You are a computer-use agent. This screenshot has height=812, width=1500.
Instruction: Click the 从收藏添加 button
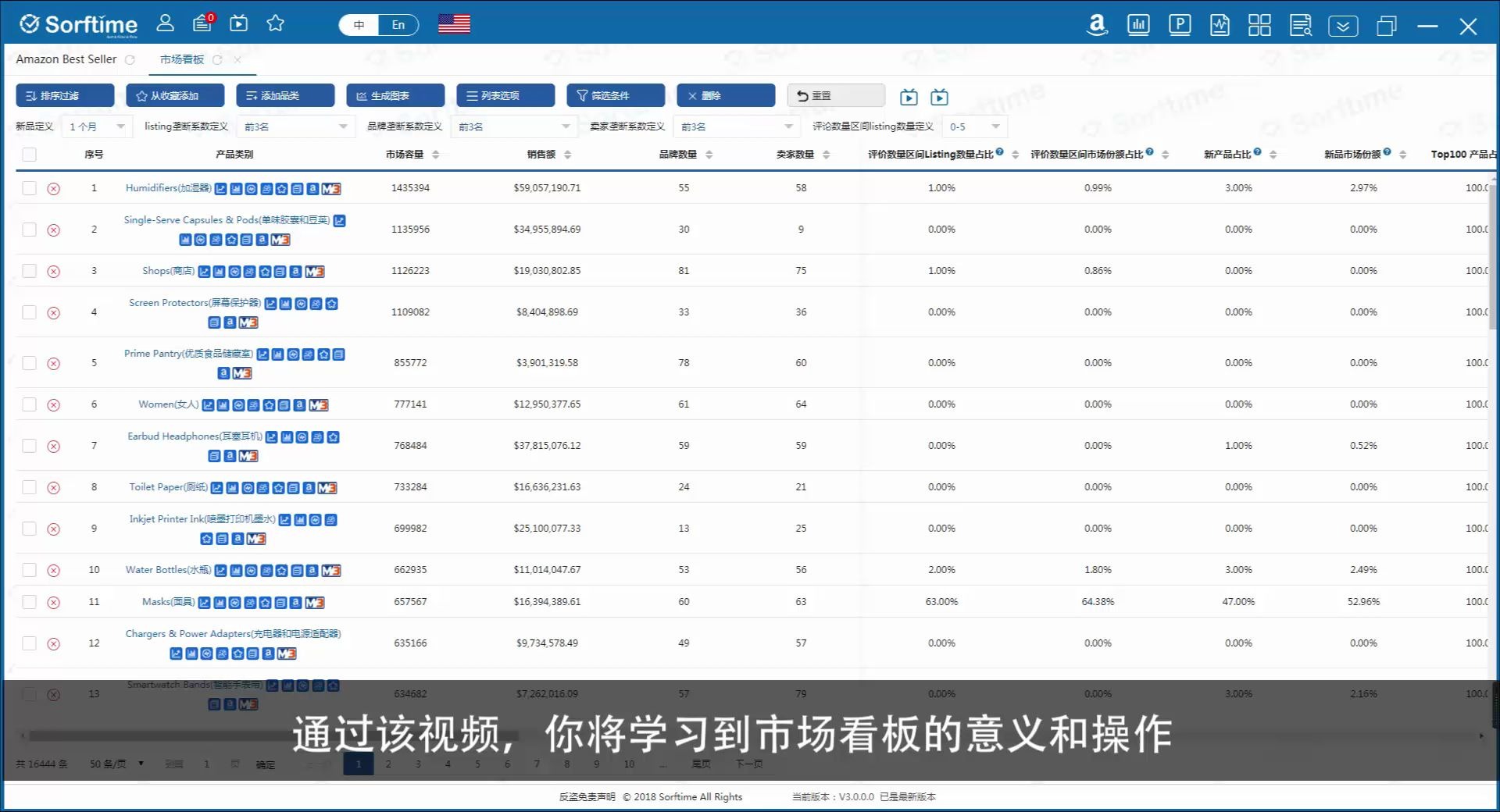[175, 95]
